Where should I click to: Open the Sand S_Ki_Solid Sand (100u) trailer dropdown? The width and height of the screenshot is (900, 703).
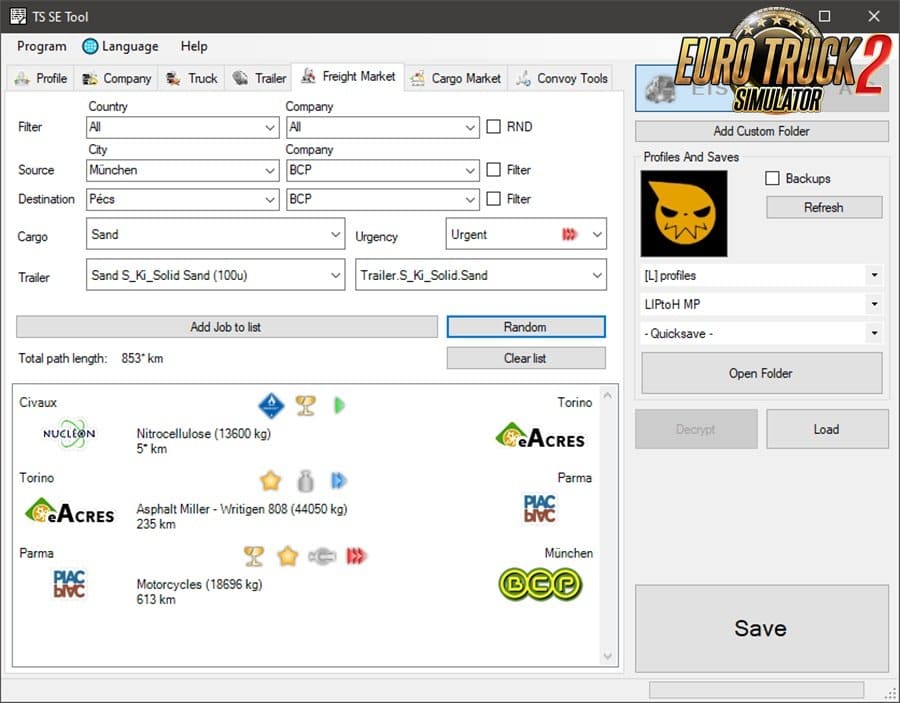pyautogui.click(x=215, y=274)
